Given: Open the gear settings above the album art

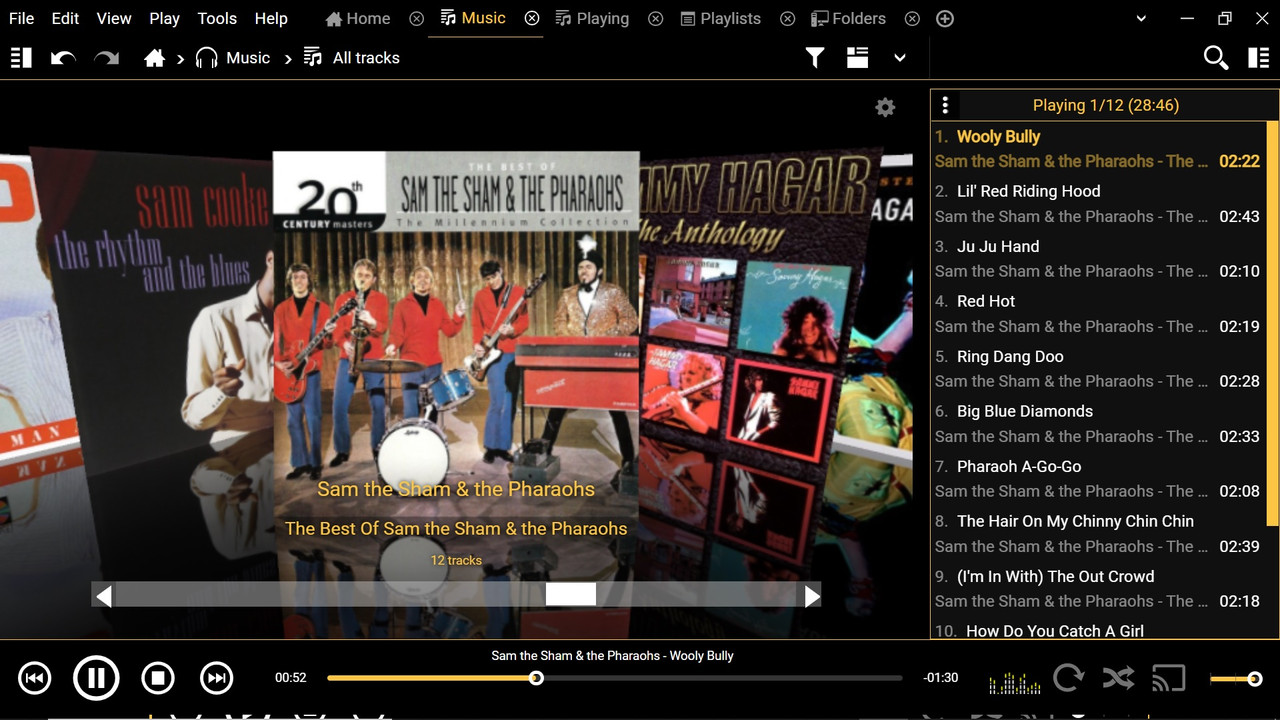Looking at the screenshot, I should [x=884, y=106].
